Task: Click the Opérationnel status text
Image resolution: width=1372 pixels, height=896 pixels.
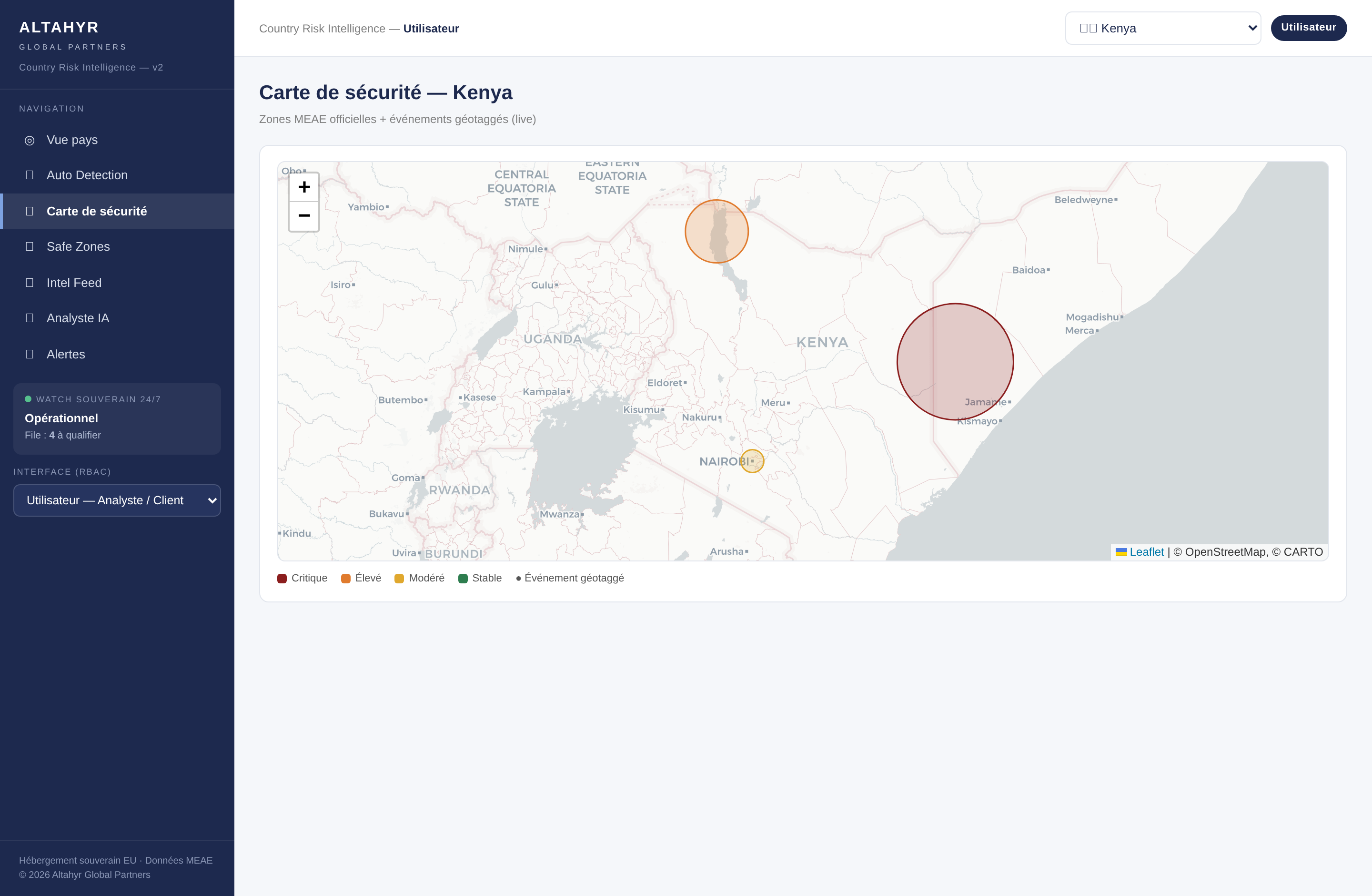Action: pos(61,418)
